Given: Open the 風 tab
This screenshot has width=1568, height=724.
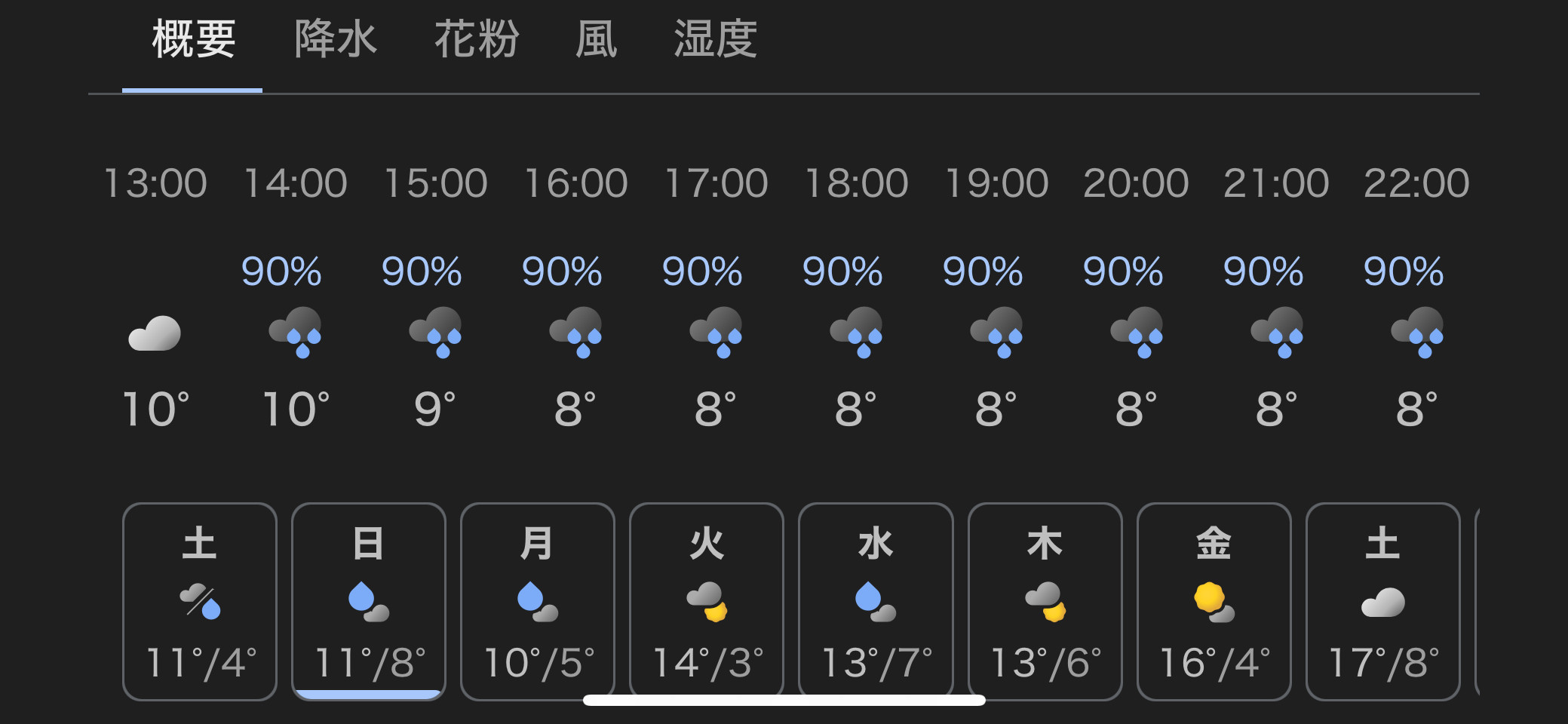Looking at the screenshot, I should pyautogui.click(x=596, y=39).
